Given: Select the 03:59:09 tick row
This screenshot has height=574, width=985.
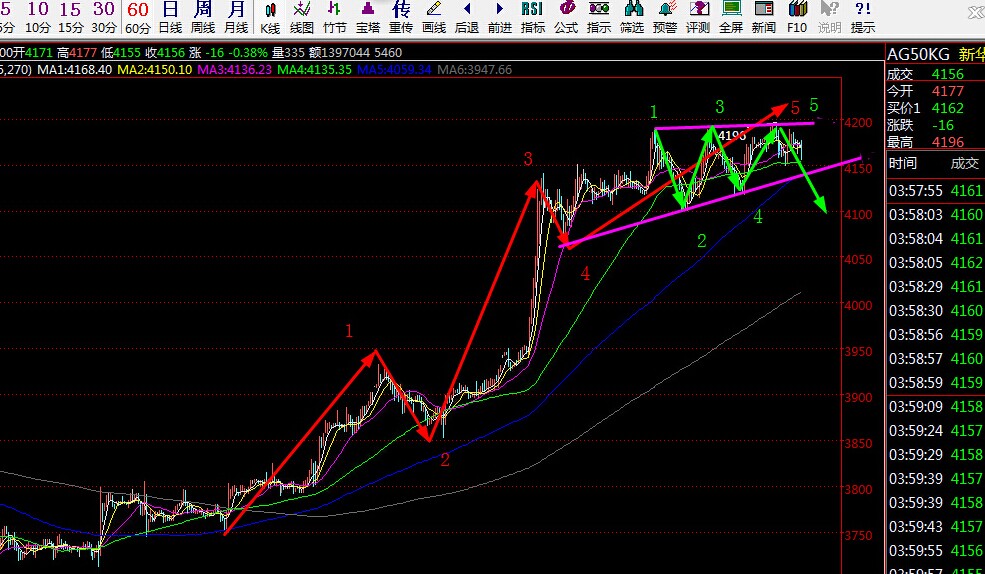Looking at the screenshot, I should pyautogui.click(x=935, y=406).
